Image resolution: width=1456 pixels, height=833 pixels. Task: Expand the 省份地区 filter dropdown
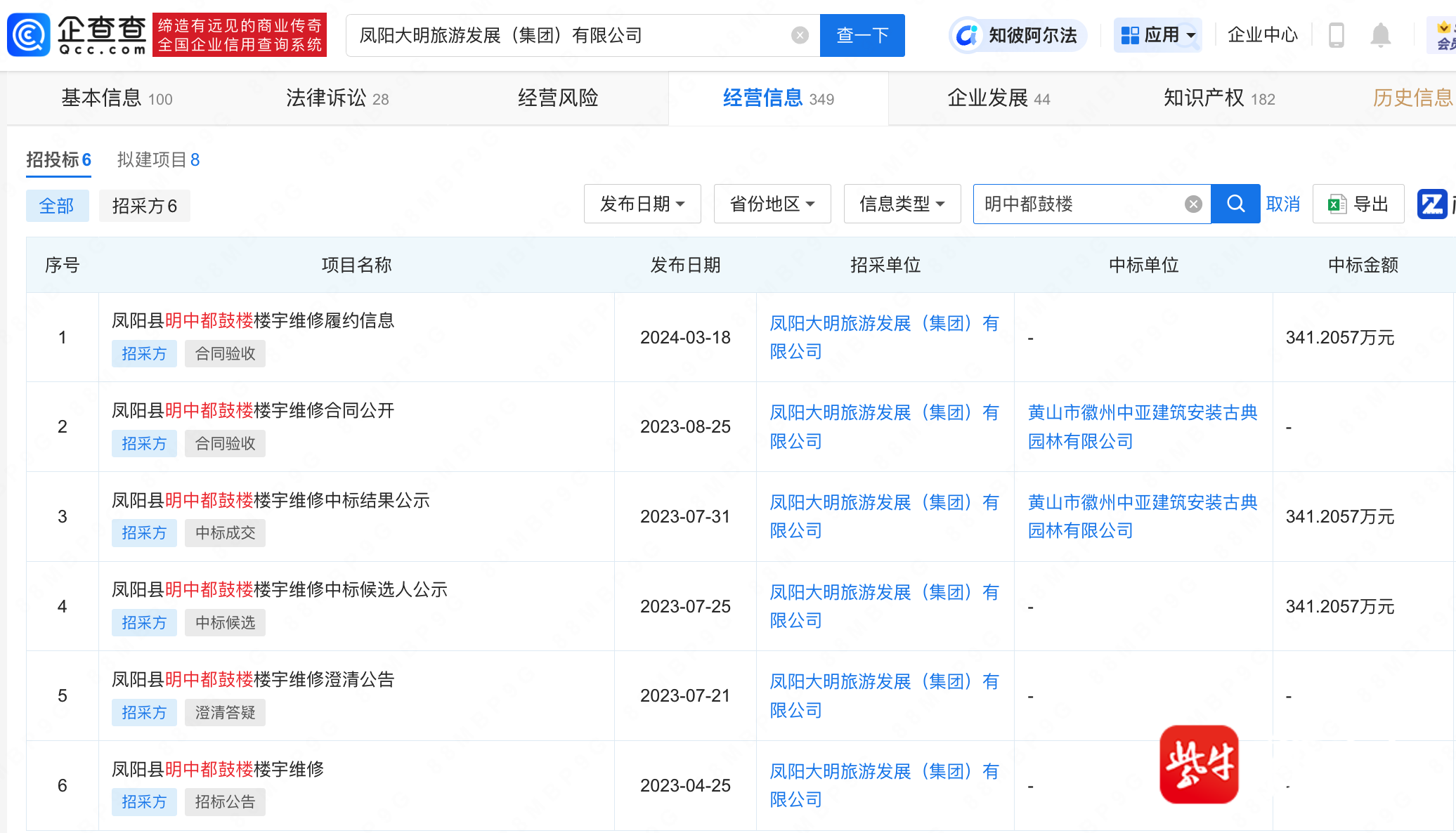[x=772, y=204]
